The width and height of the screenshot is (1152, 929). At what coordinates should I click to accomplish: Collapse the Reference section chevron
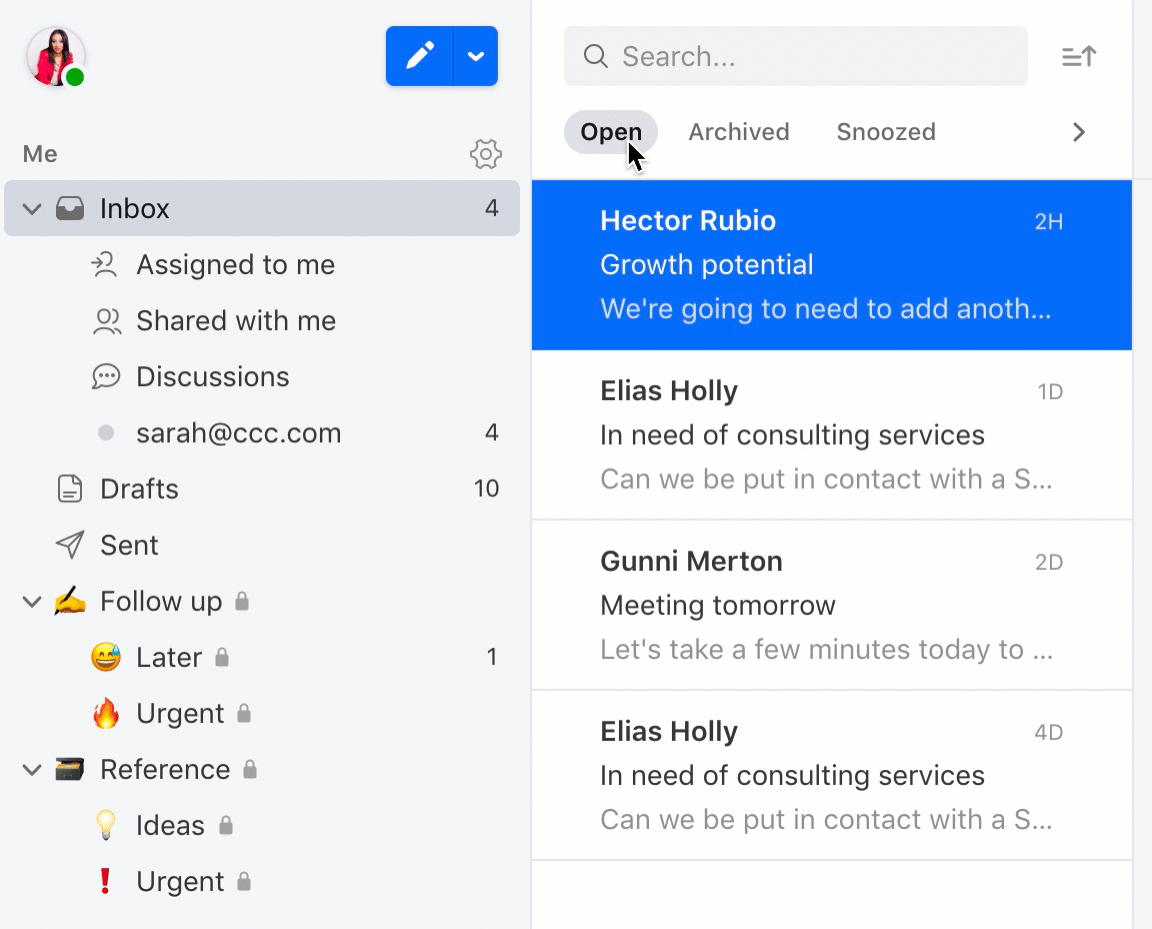click(32, 770)
